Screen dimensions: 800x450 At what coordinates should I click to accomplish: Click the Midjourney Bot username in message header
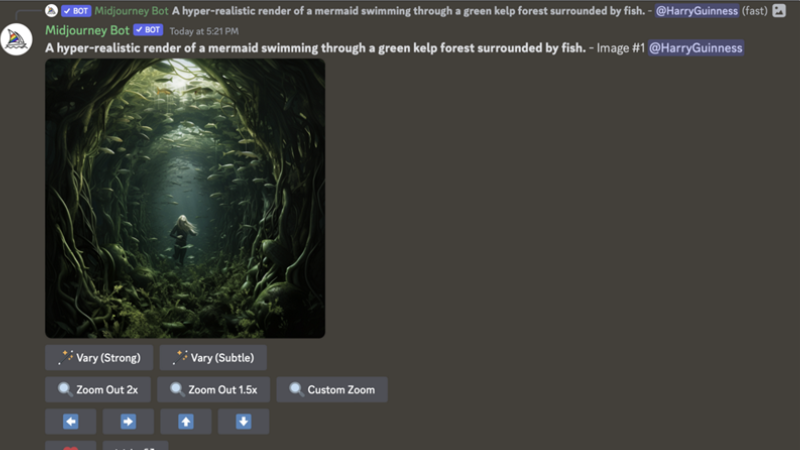[87, 30]
